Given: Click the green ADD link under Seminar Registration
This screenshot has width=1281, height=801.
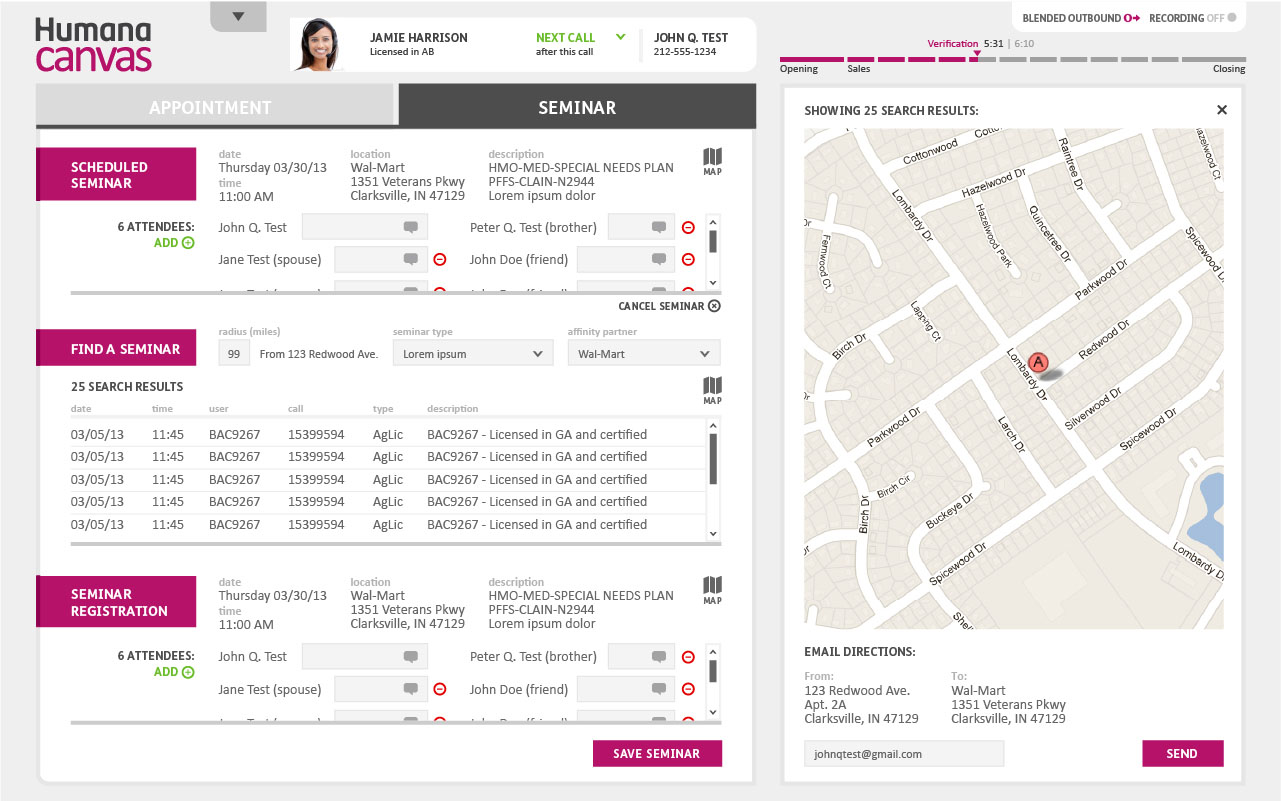Looking at the screenshot, I should 166,672.
